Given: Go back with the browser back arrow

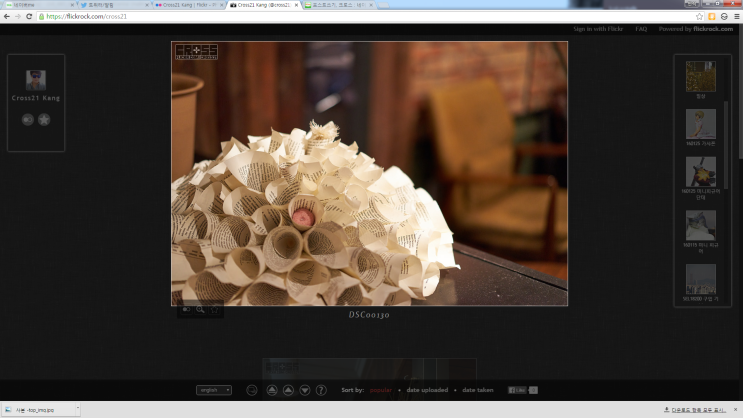Looking at the screenshot, I should point(7,16).
